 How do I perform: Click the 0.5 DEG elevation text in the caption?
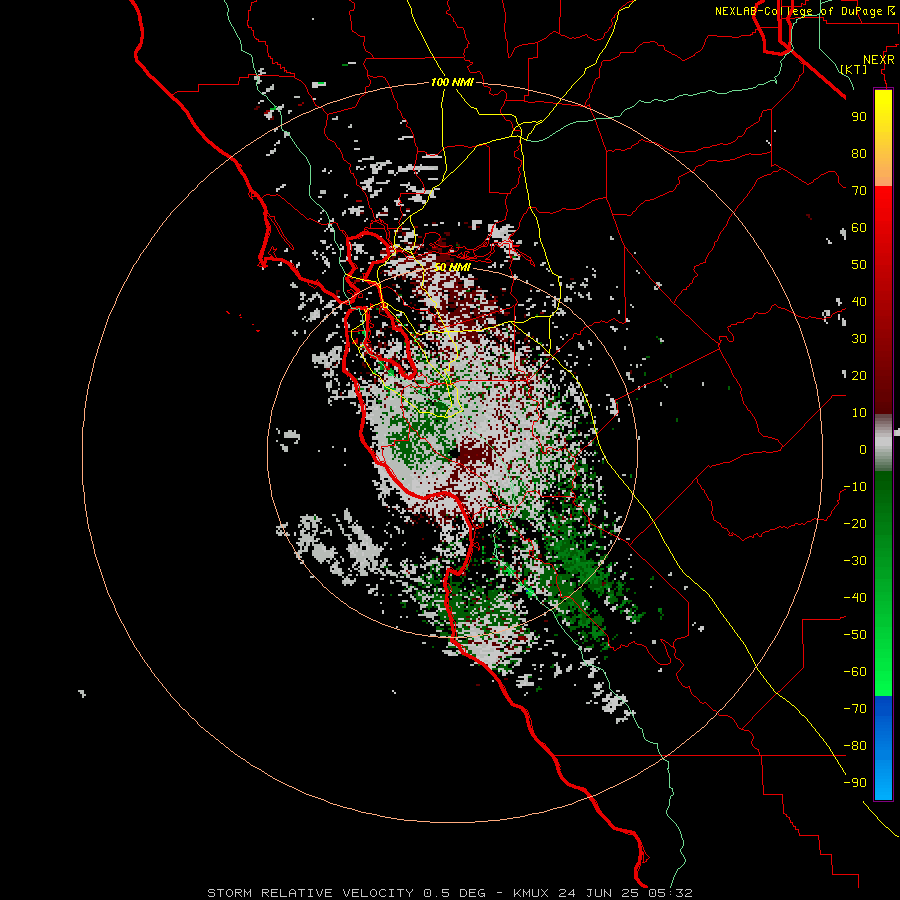tap(455, 893)
